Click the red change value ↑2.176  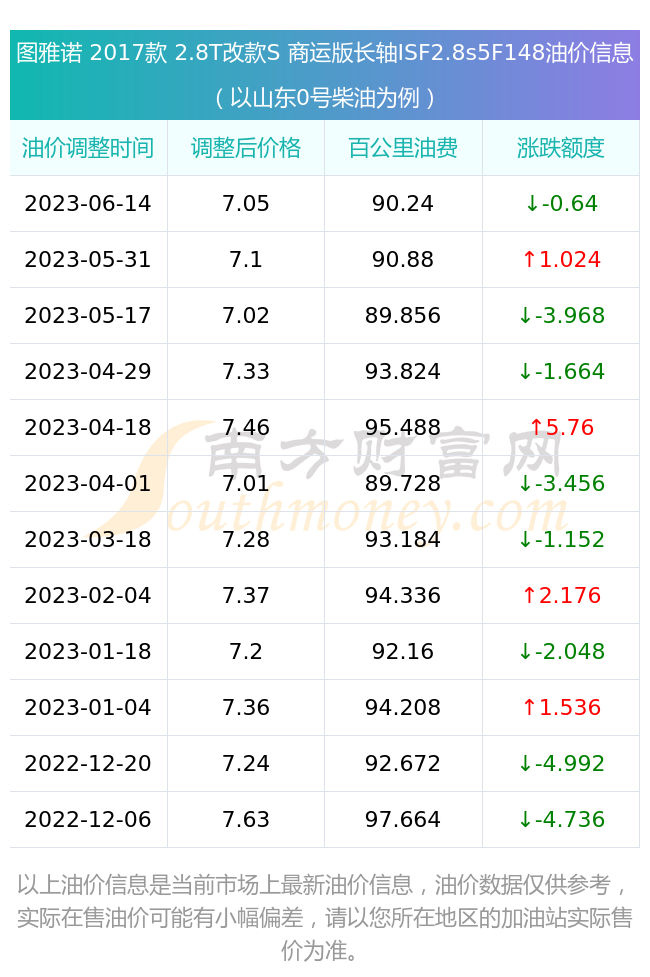tap(562, 596)
